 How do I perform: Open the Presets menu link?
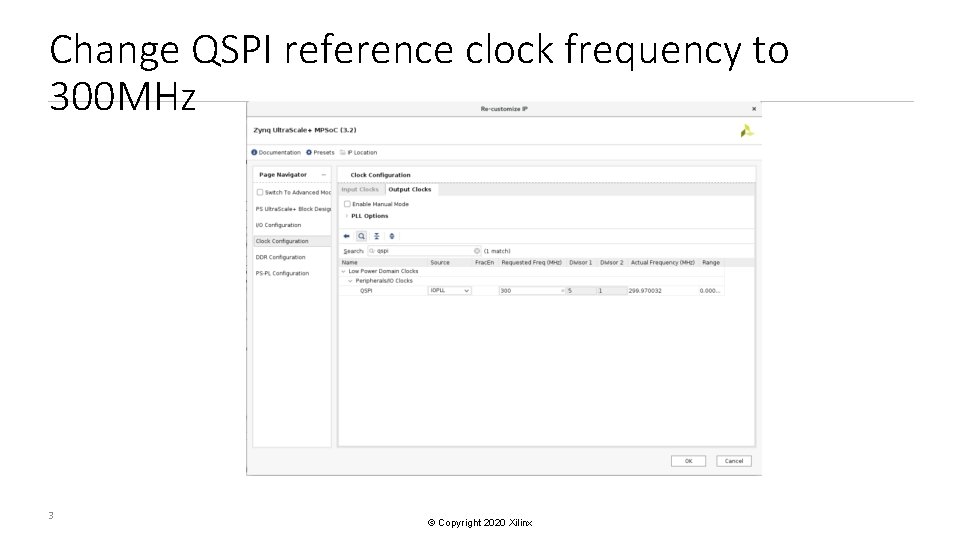[x=324, y=152]
